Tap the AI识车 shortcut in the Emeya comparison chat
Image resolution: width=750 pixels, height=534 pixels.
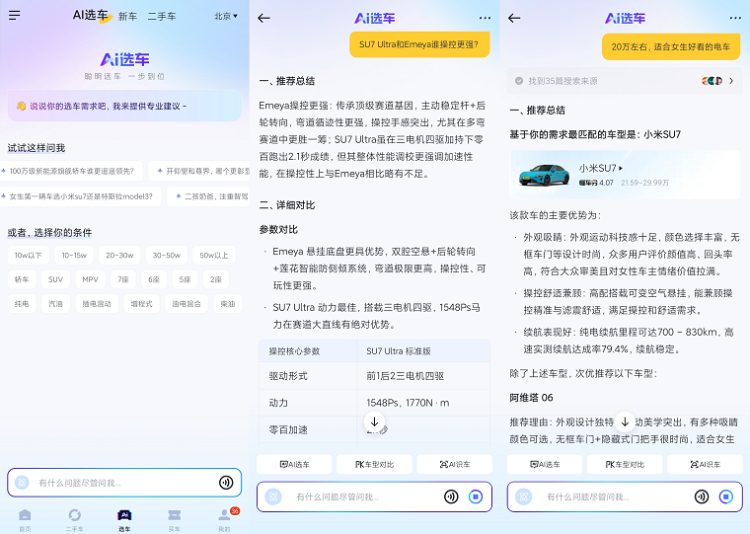pyautogui.click(x=454, y=464)
